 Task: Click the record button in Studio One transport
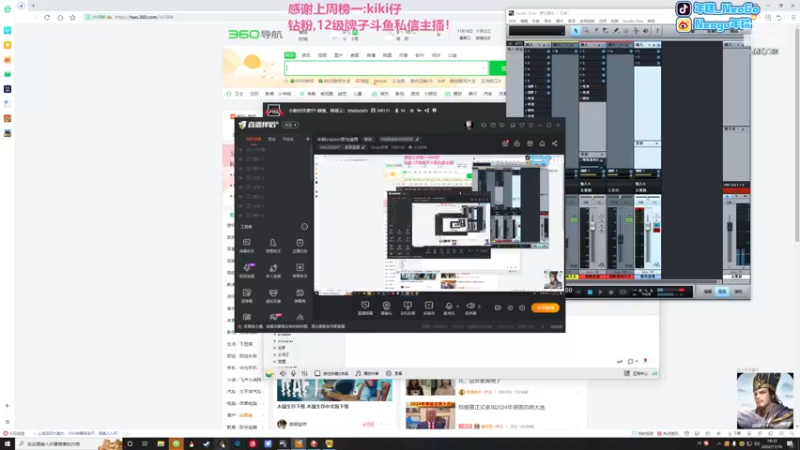tap(611, 292)
